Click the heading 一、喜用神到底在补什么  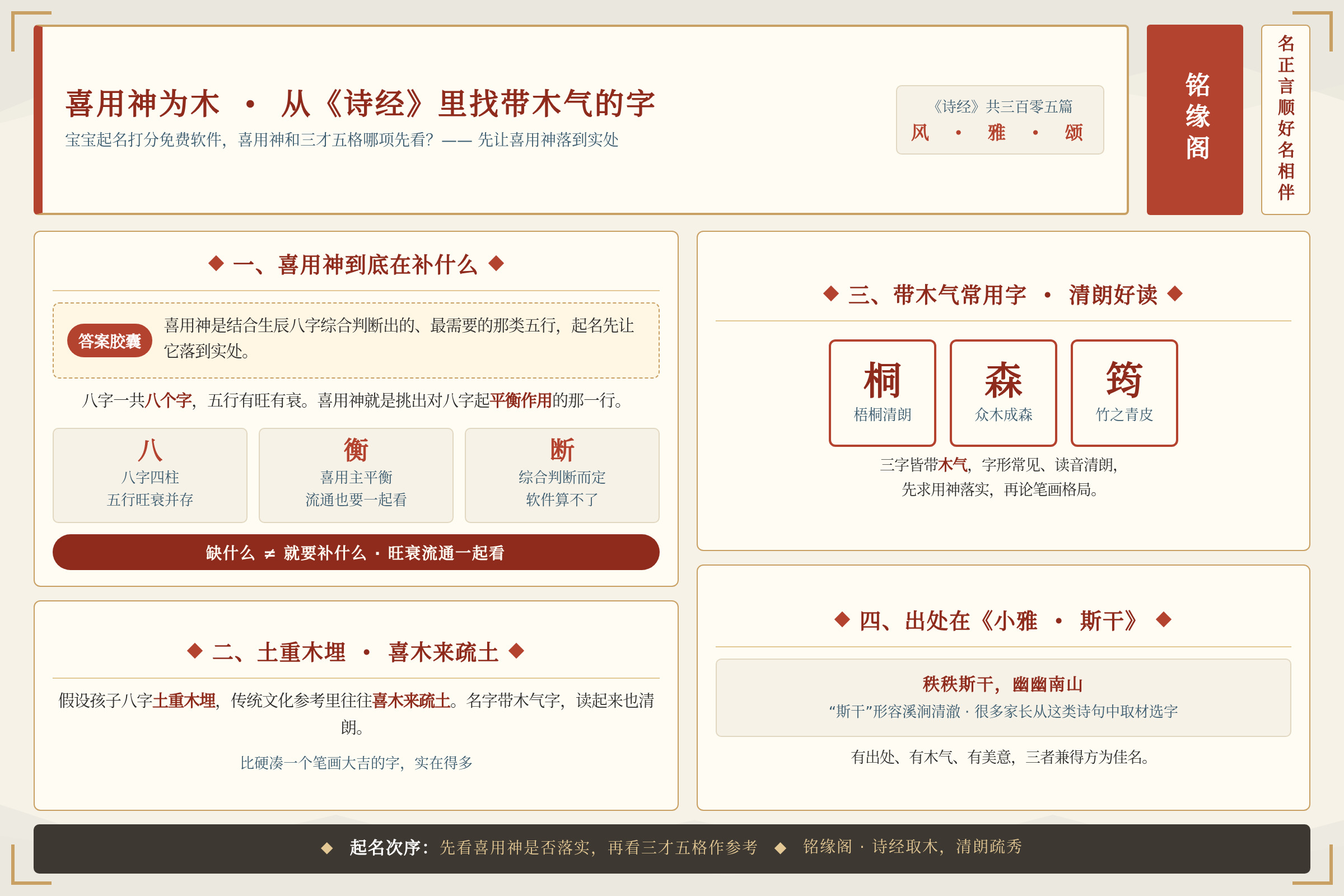356,264
